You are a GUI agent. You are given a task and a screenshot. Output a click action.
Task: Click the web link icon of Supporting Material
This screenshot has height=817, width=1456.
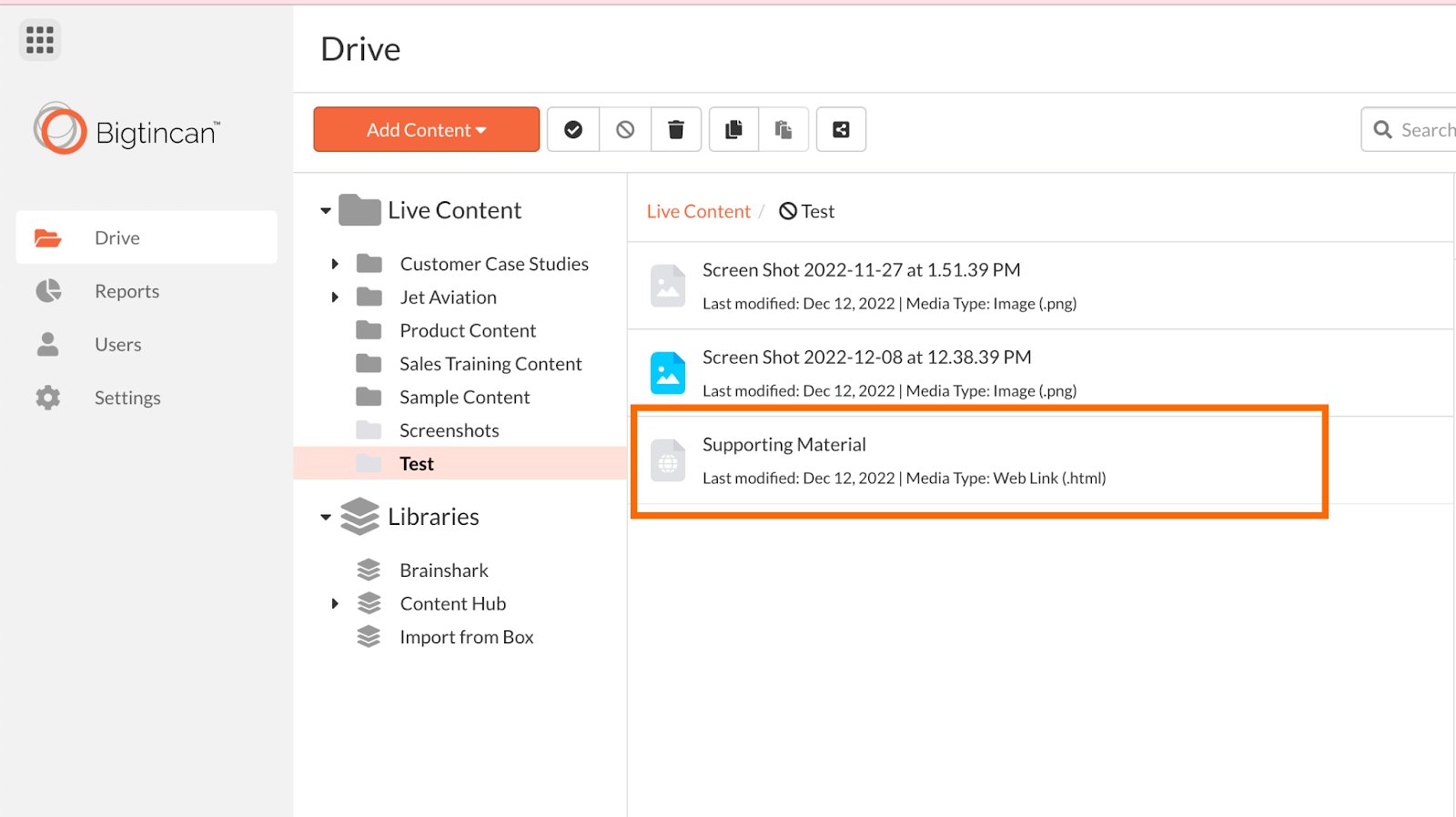pos(668,460)
